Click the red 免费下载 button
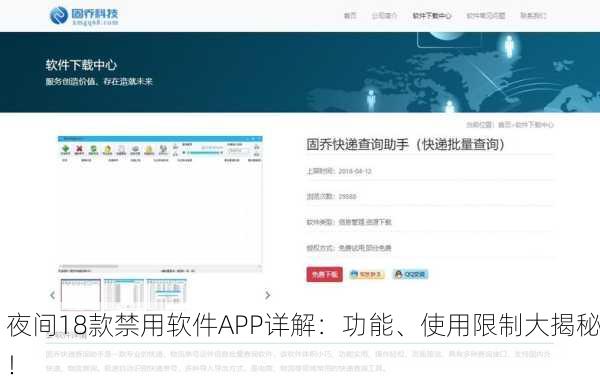 pos(324,274)
